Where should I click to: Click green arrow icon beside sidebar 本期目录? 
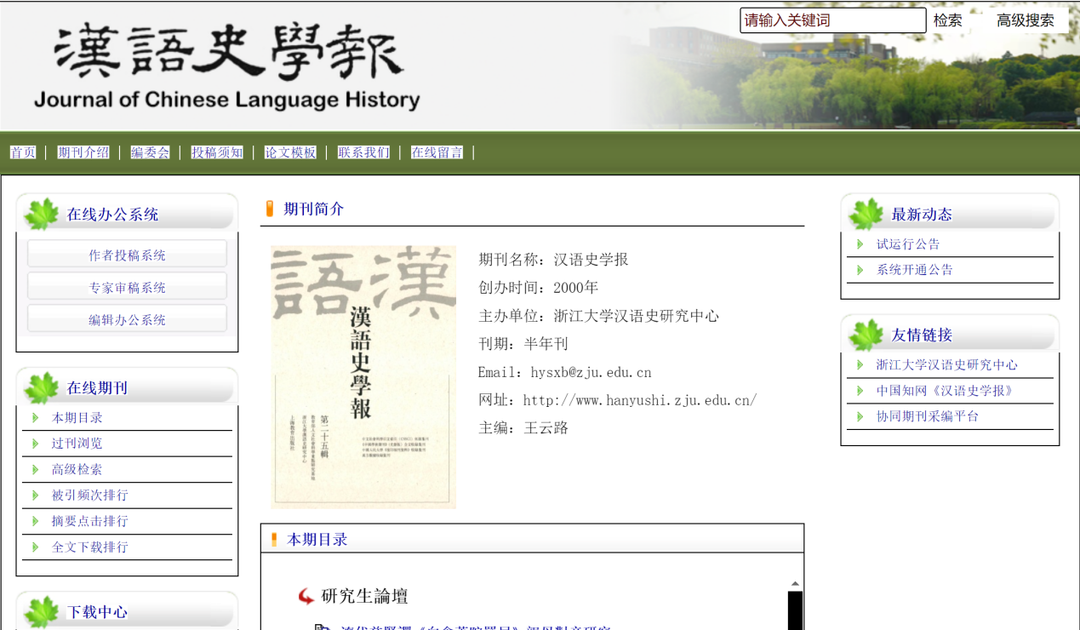[x=35, y=417]
